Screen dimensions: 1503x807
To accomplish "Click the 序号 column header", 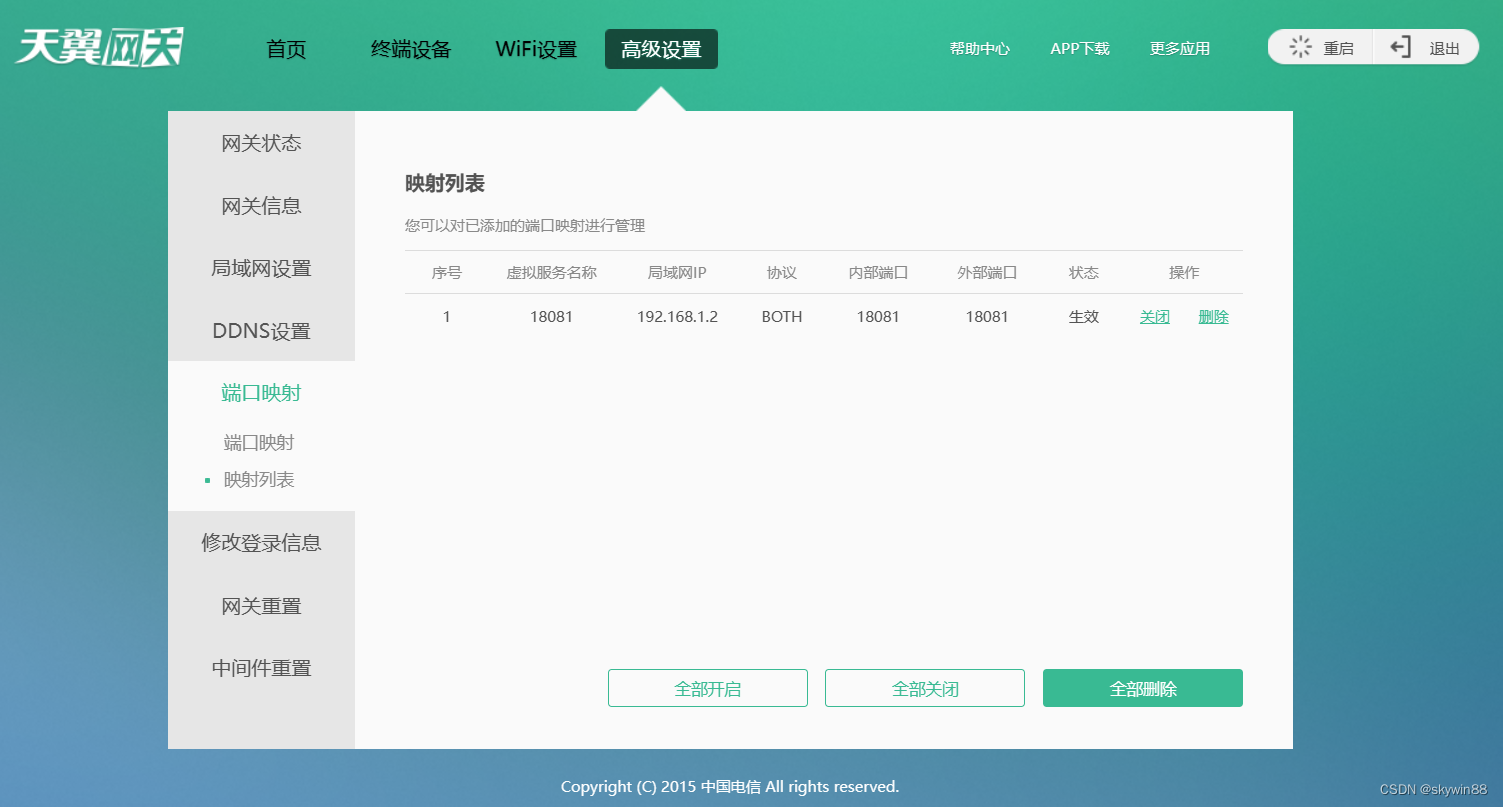I will coord(447,273).
